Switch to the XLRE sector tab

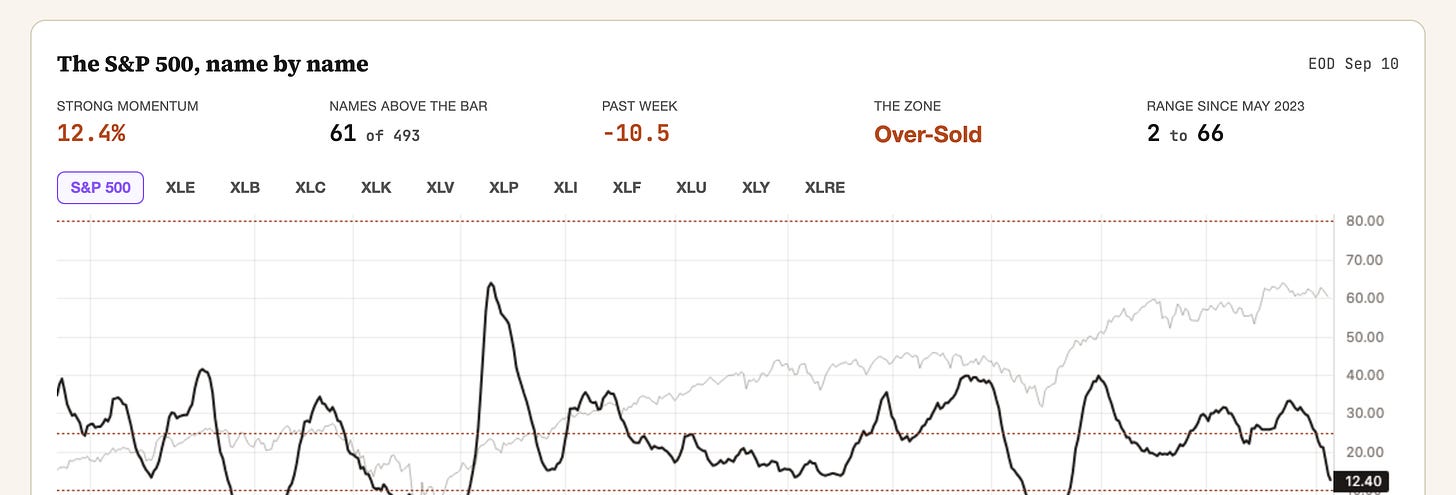[x=825, y=187]
